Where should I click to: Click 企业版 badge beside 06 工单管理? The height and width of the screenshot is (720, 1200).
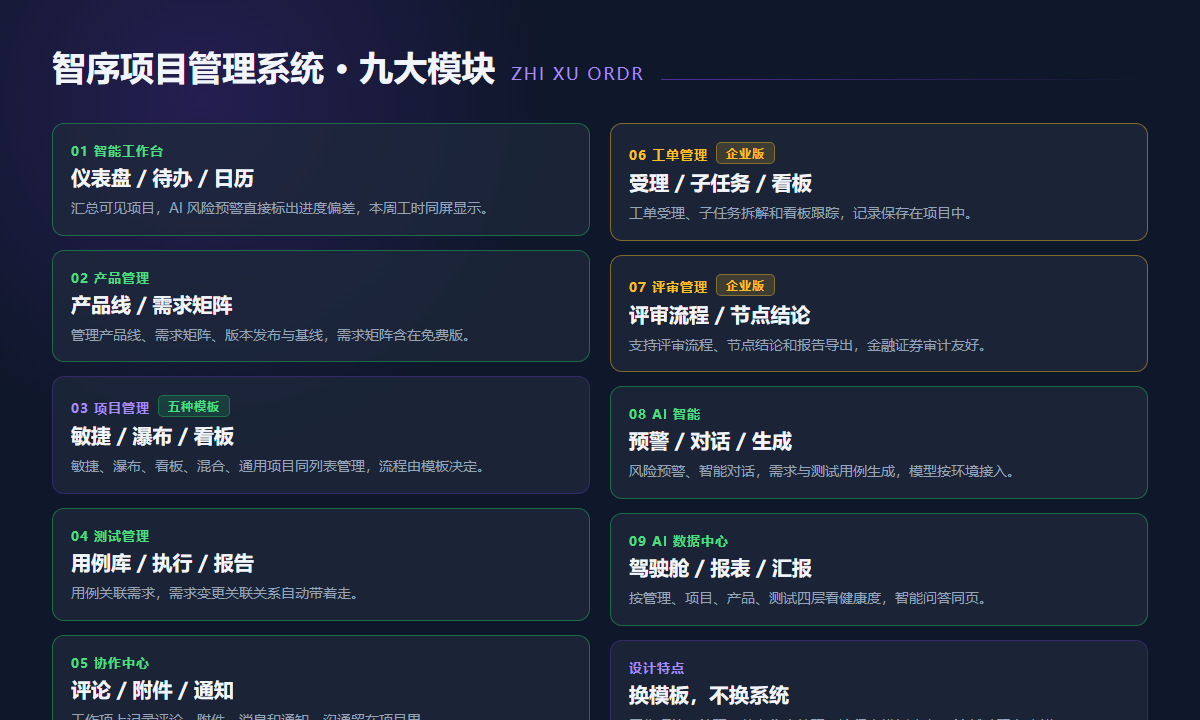(745, 154)
